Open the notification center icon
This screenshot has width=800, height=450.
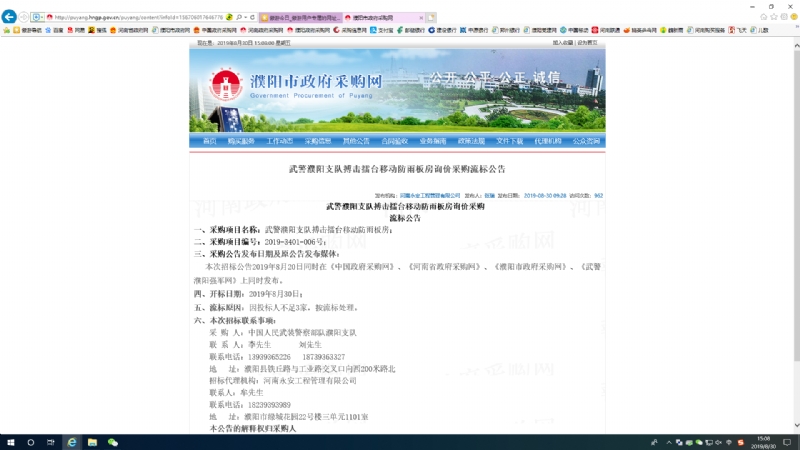tap(787, 442)
